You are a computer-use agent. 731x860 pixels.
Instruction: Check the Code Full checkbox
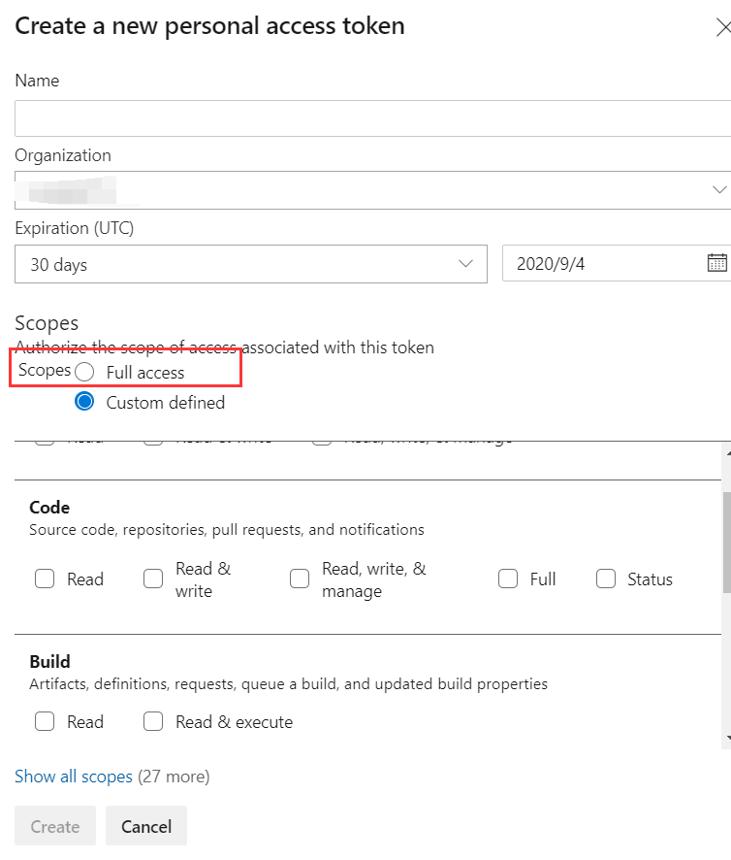click(508, 579)
